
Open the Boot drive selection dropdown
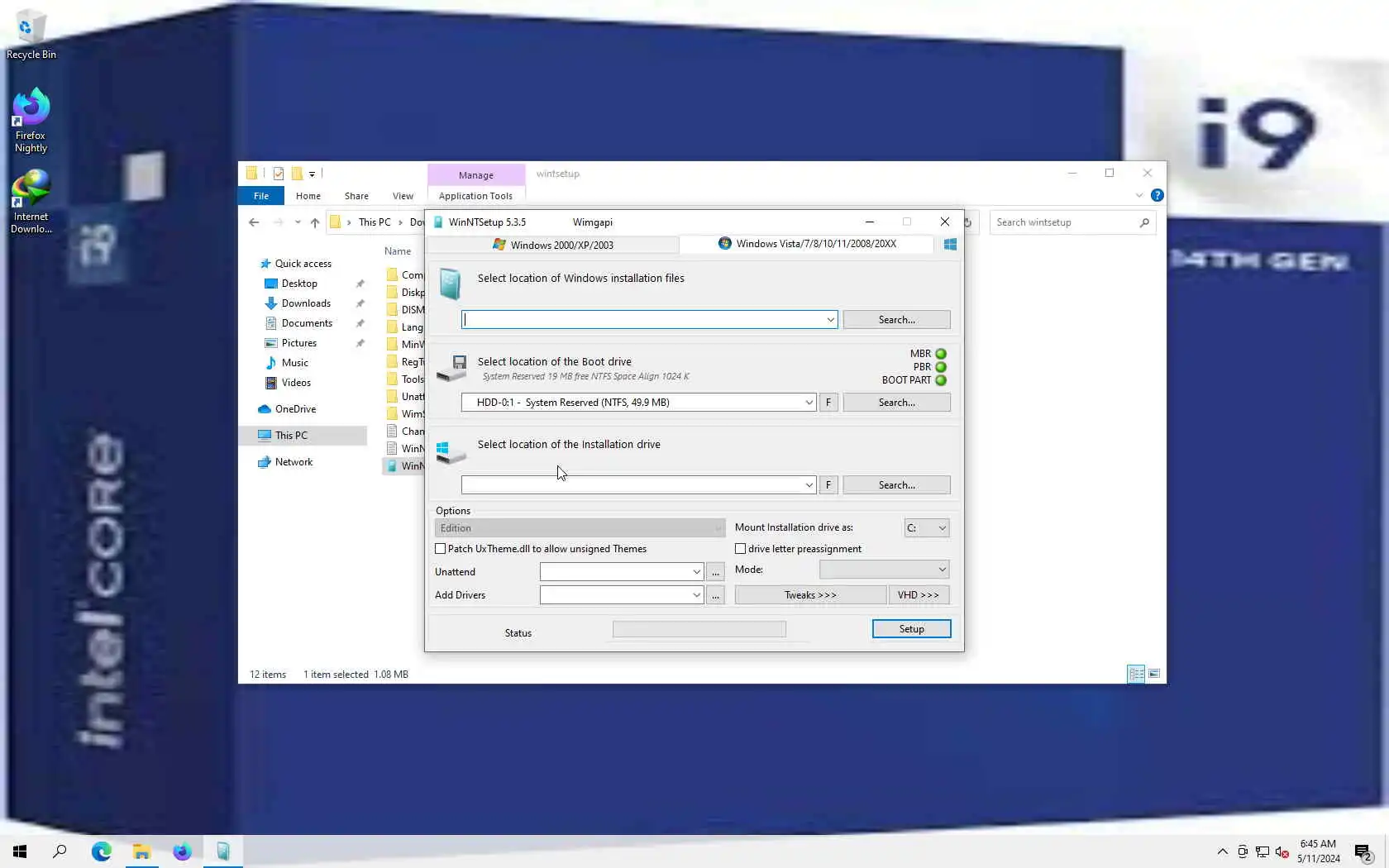click(809, 403)
